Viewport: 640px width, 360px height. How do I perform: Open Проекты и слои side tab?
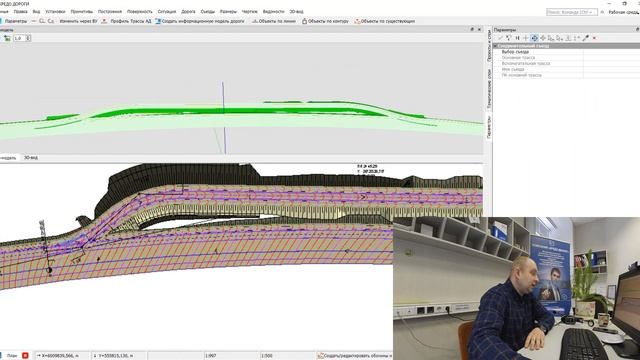(489, 46)
